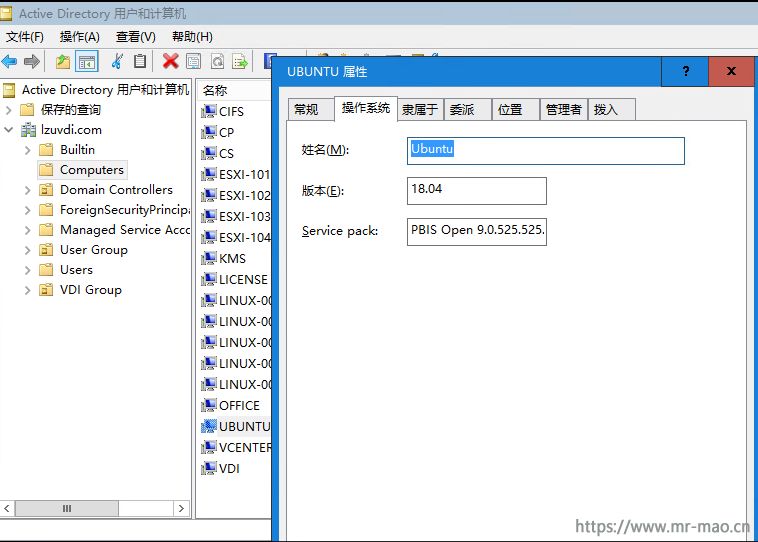Select the VCENTER computer icon
The width and height of the screenshot is (758, 542).
pyautogui.click(x=208, y=447)
